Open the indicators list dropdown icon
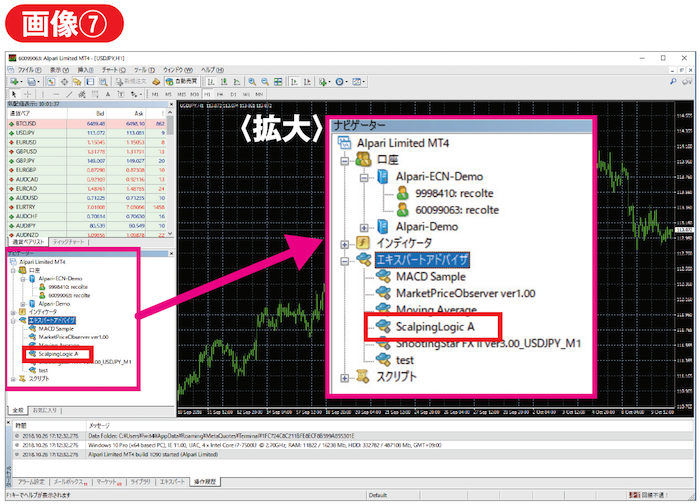Image resolution: width=700 pixels, height=504 pixels. (324, 82)
